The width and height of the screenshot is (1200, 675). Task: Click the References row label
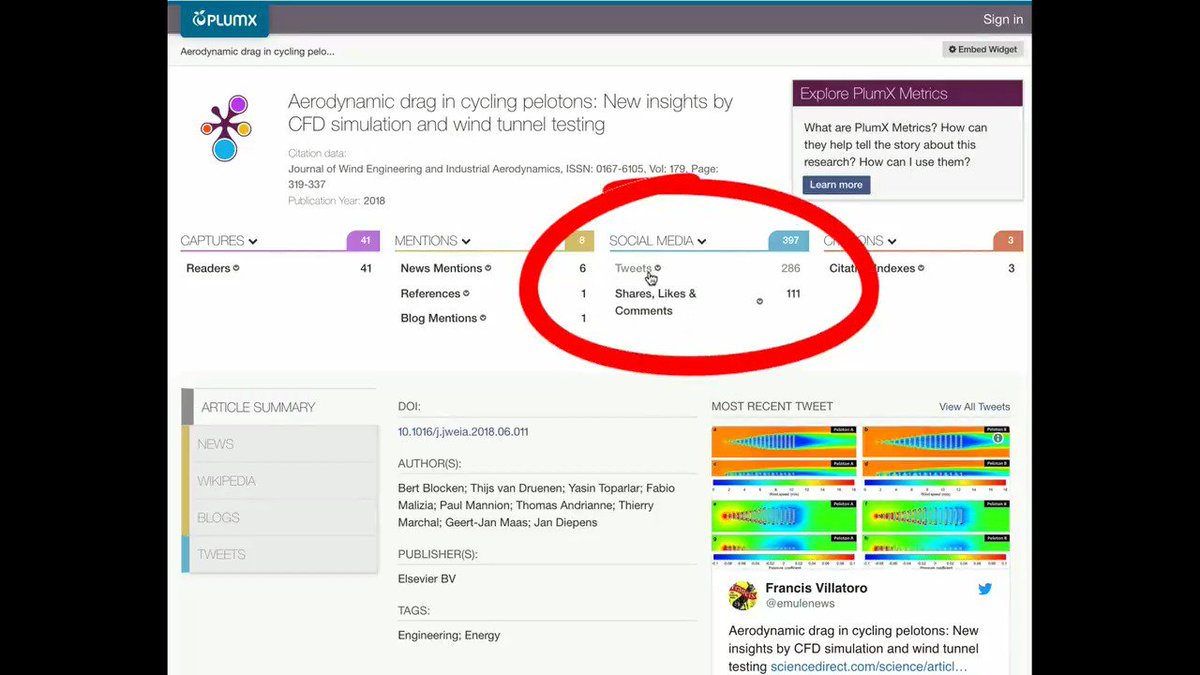coord(430,293)
